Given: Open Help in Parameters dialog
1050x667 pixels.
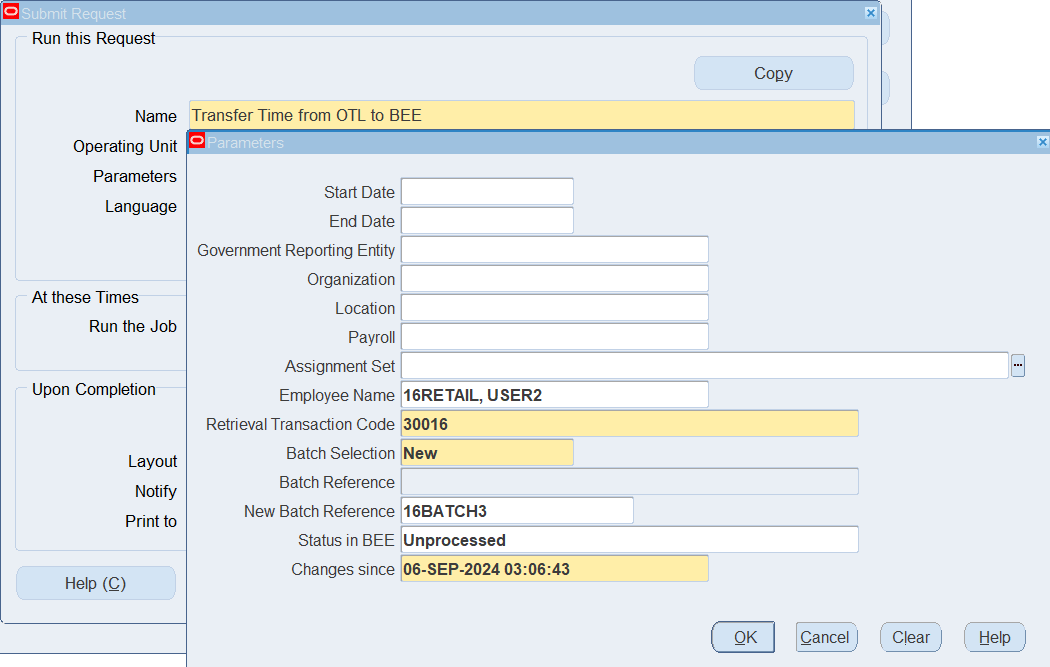Looking at the screenshot, I should 994,637.
